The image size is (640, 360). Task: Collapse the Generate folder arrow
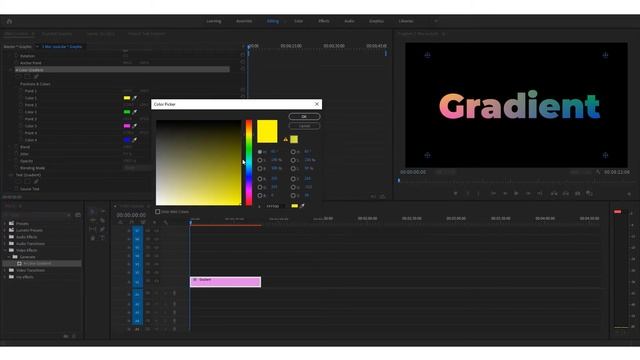point(9,257)
